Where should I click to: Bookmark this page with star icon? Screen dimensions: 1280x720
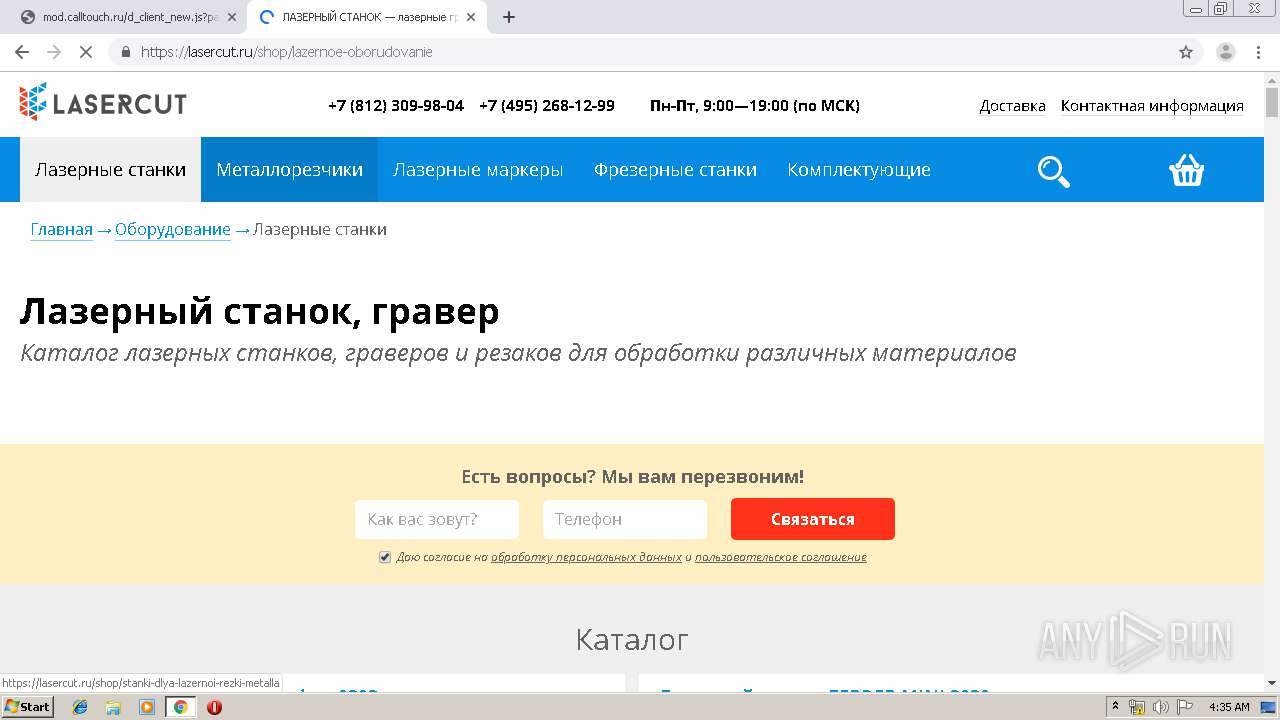coord(1186,52)
